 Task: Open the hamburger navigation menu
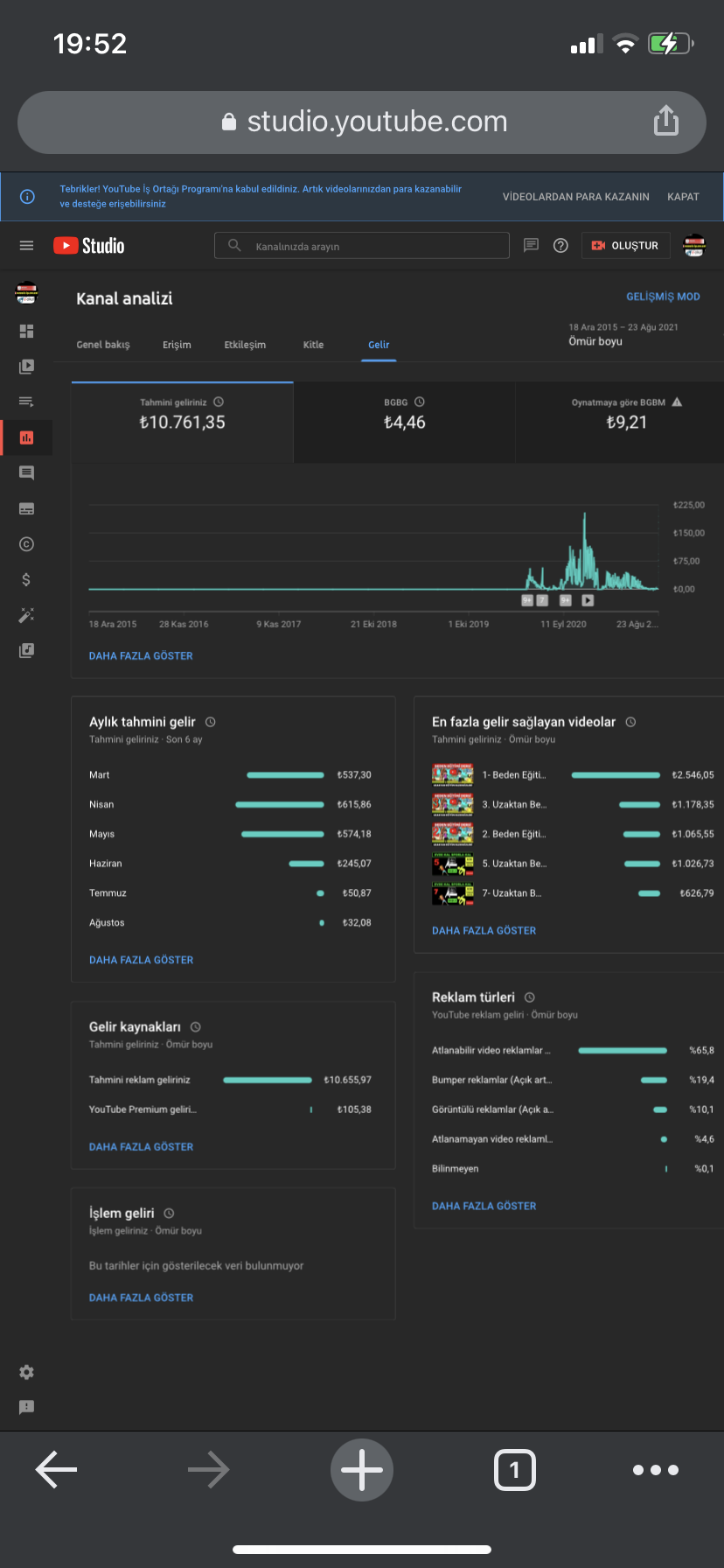[x=26, y=246]
